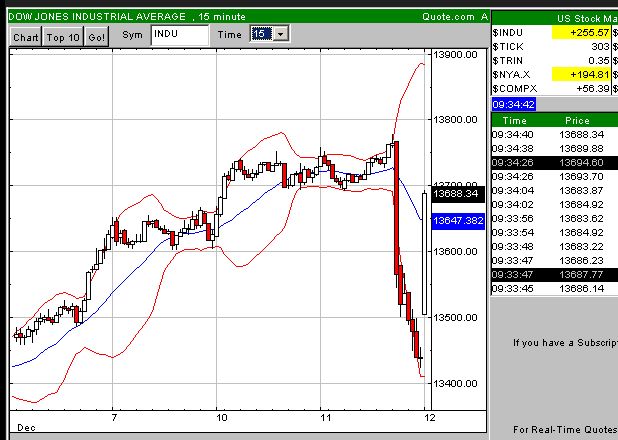Click the Chart button

(26, 37)
